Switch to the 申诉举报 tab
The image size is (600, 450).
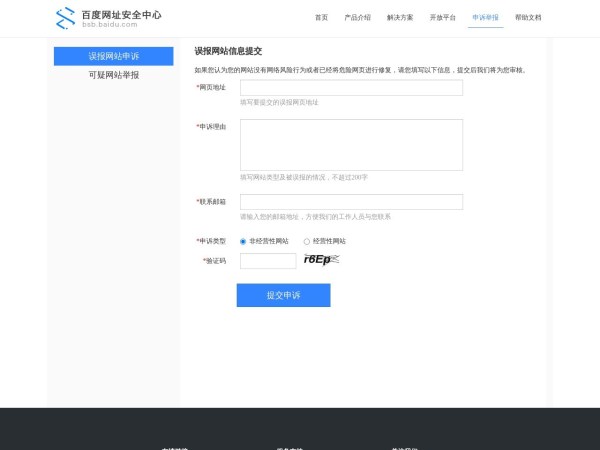tap(485, 18)
